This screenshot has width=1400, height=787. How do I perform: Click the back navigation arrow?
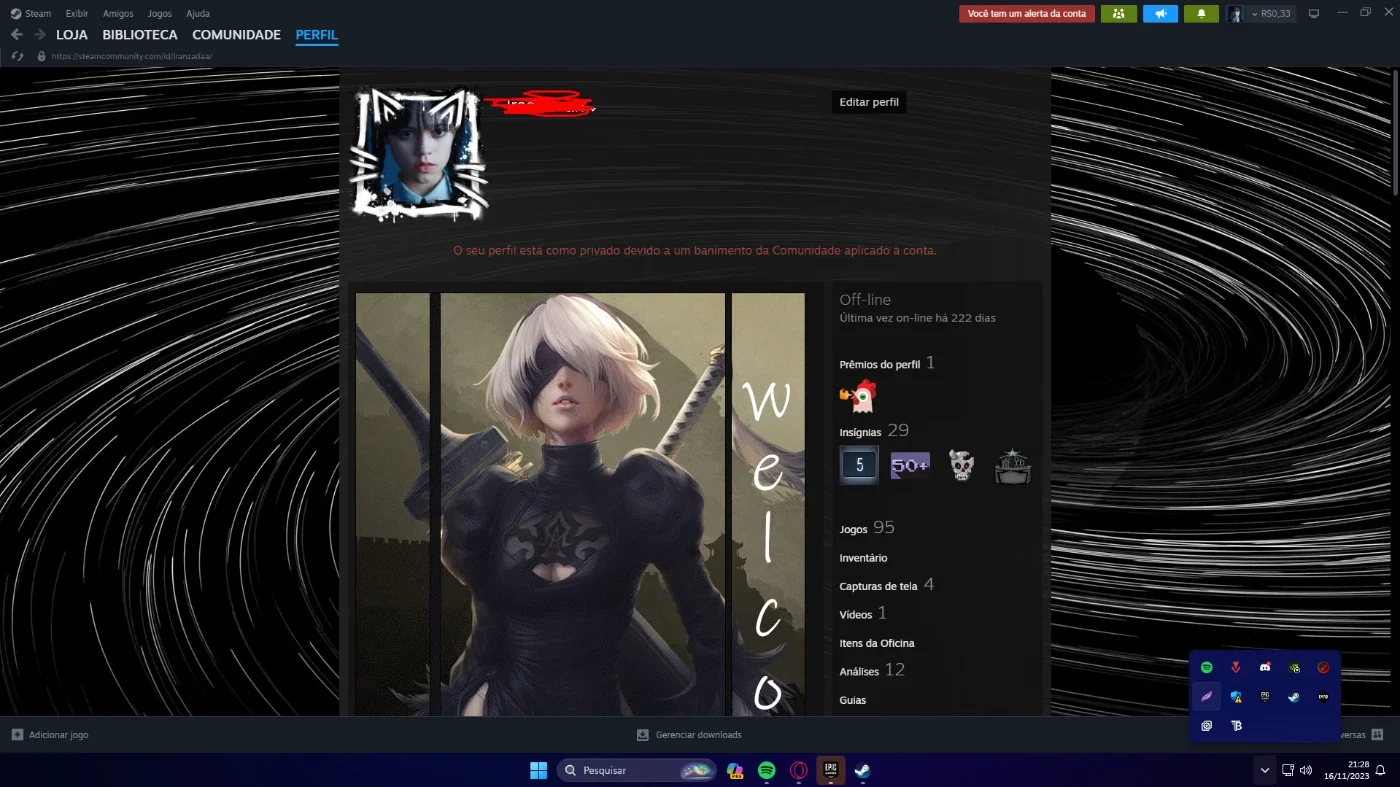point(17,35)
